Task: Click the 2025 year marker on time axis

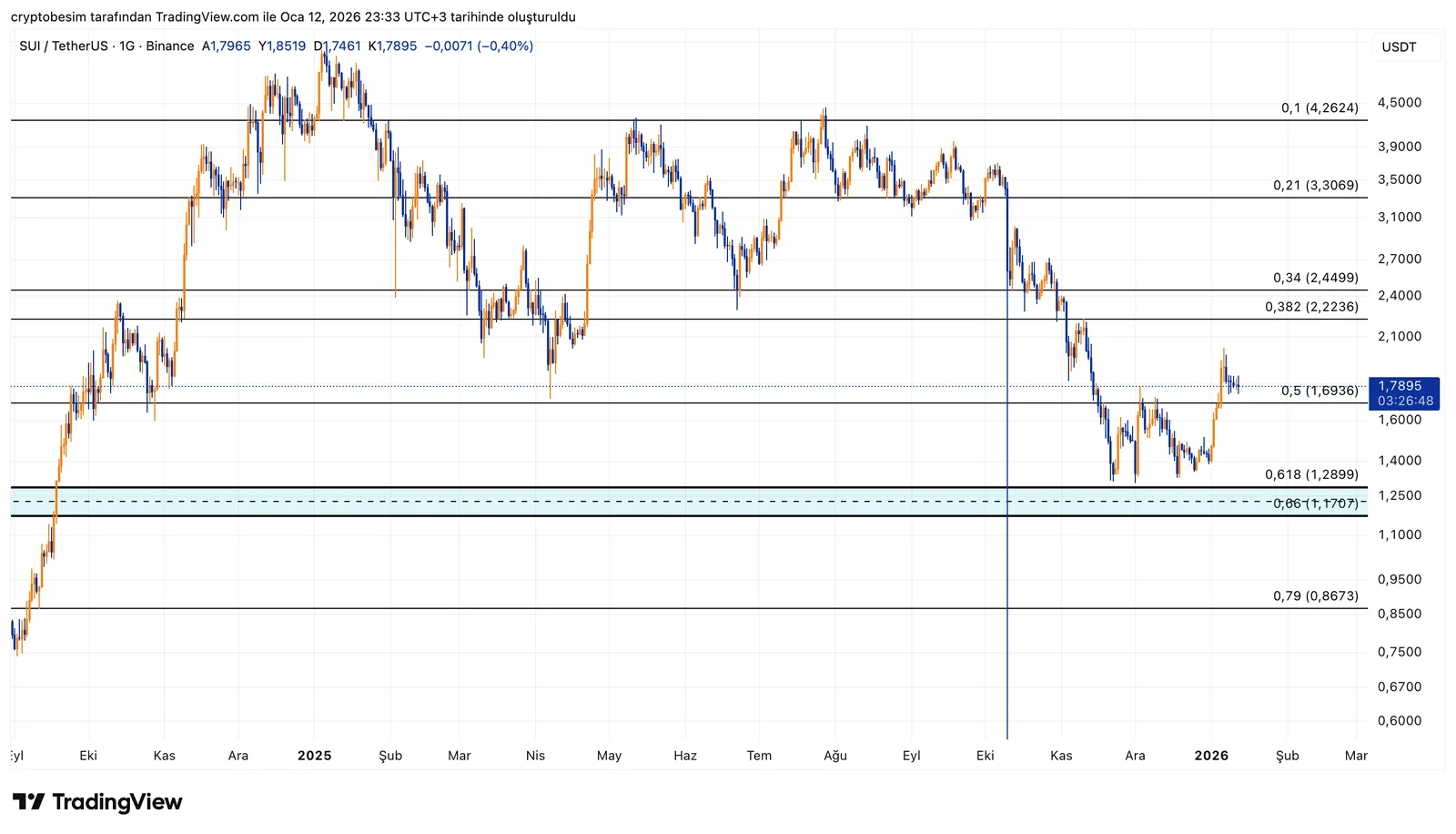Action: 314,756
